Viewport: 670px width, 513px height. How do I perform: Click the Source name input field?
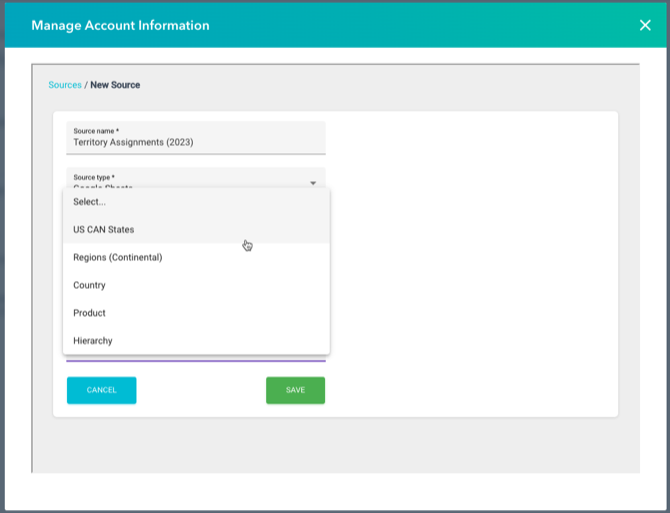tap(196, 138)
